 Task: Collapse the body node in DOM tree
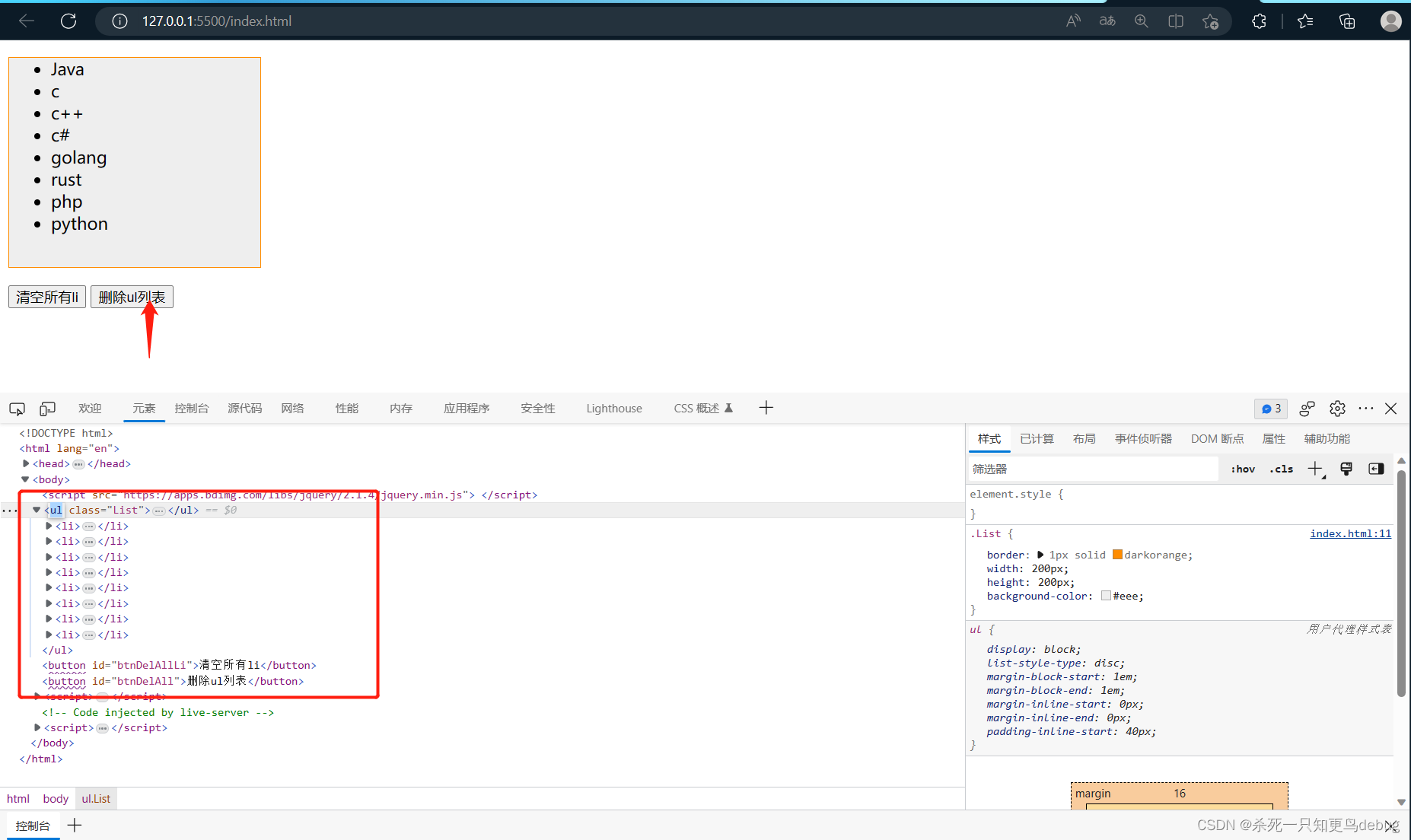coord(26,479)
